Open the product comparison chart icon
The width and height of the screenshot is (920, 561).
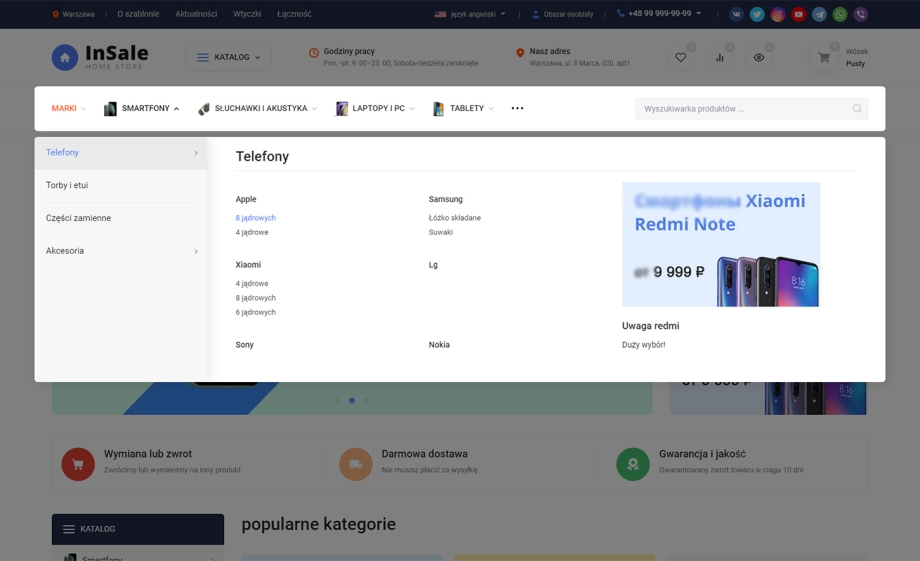719,58
